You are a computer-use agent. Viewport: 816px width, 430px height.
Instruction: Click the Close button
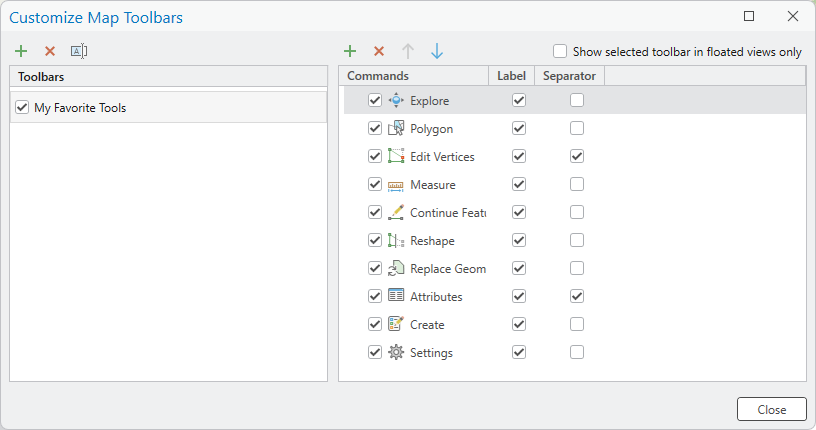tap(772, 409)
